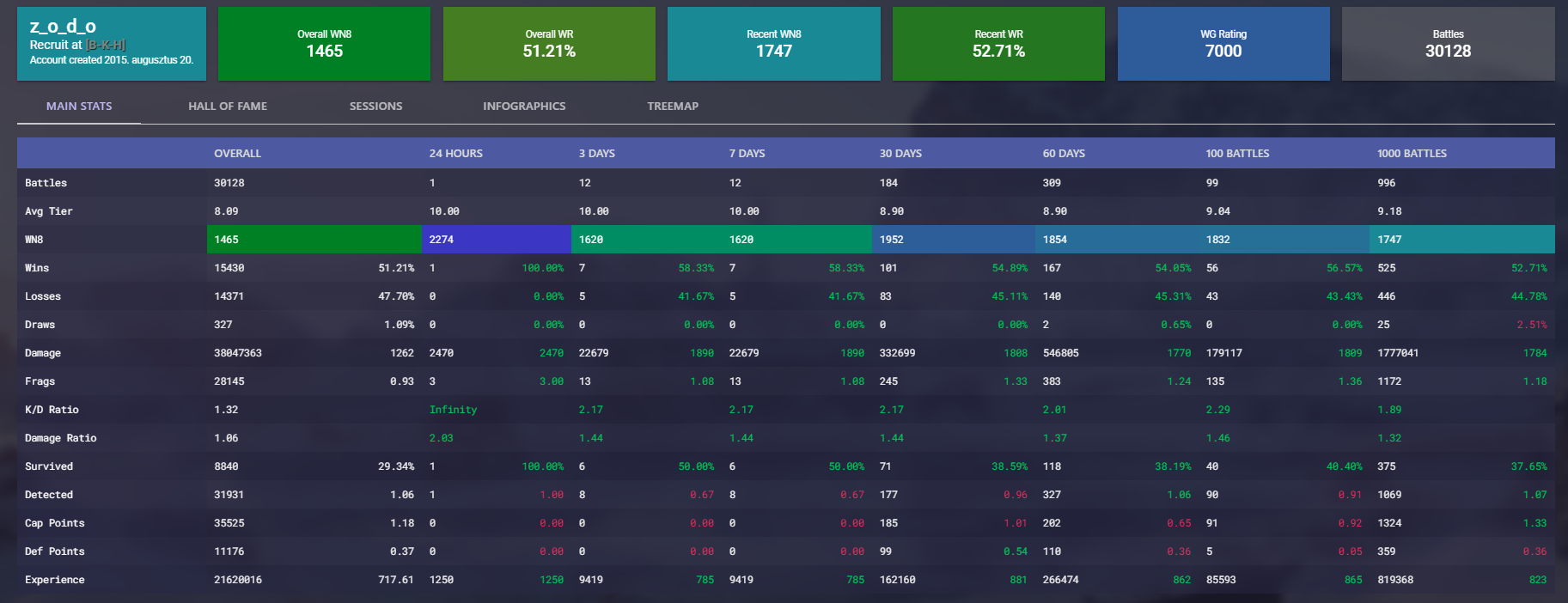Click overall wins value 15430
This screenshot has width=1568, height=603.
coord(229,268)
